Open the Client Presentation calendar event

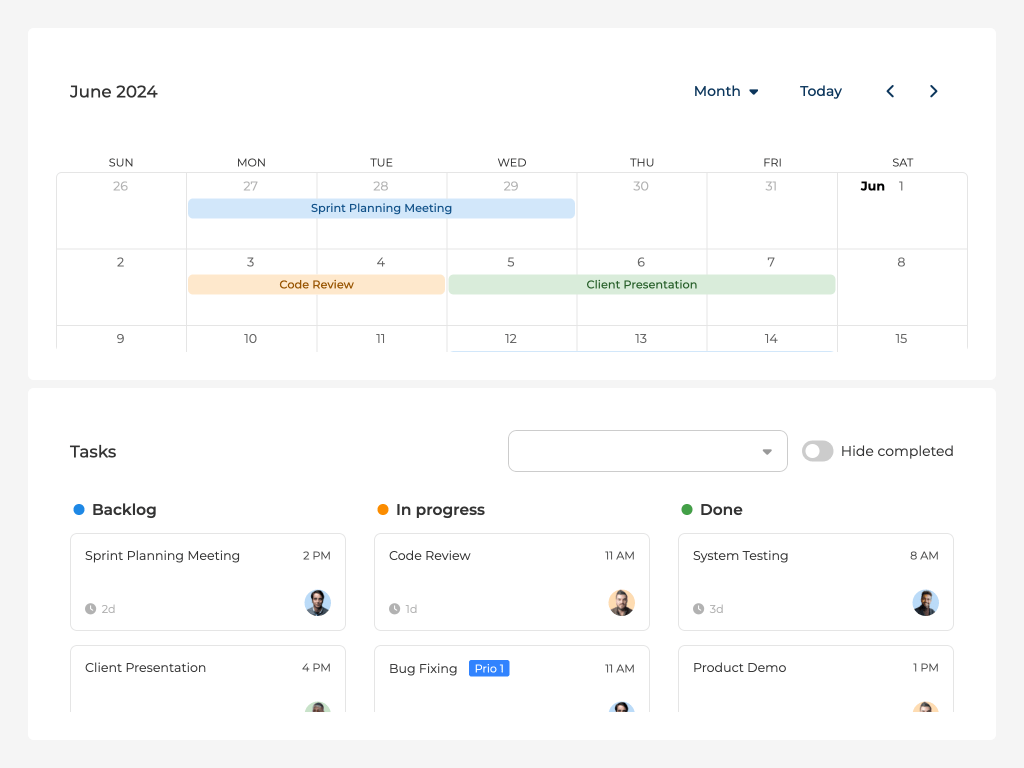(x=641, y=285)
